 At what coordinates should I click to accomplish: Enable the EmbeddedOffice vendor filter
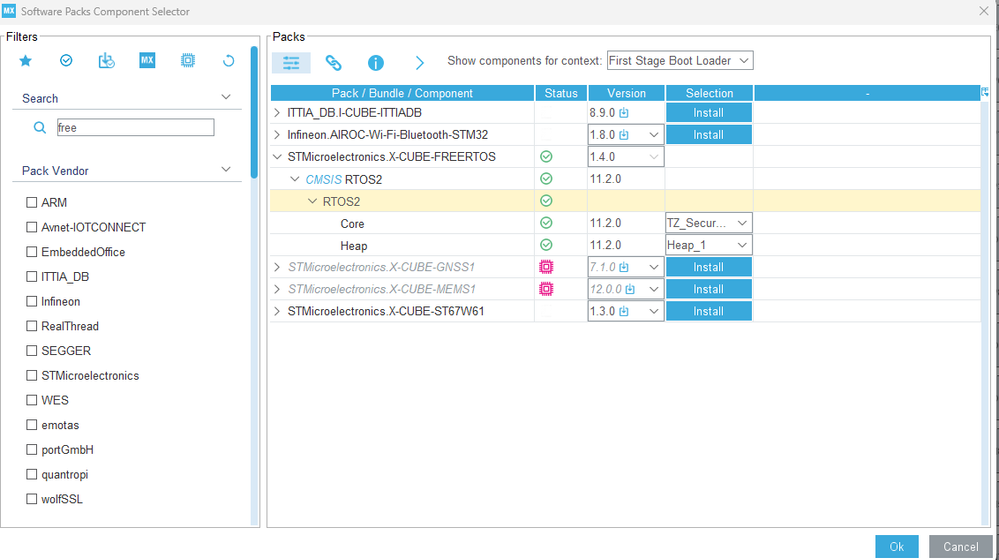point(31,252)
